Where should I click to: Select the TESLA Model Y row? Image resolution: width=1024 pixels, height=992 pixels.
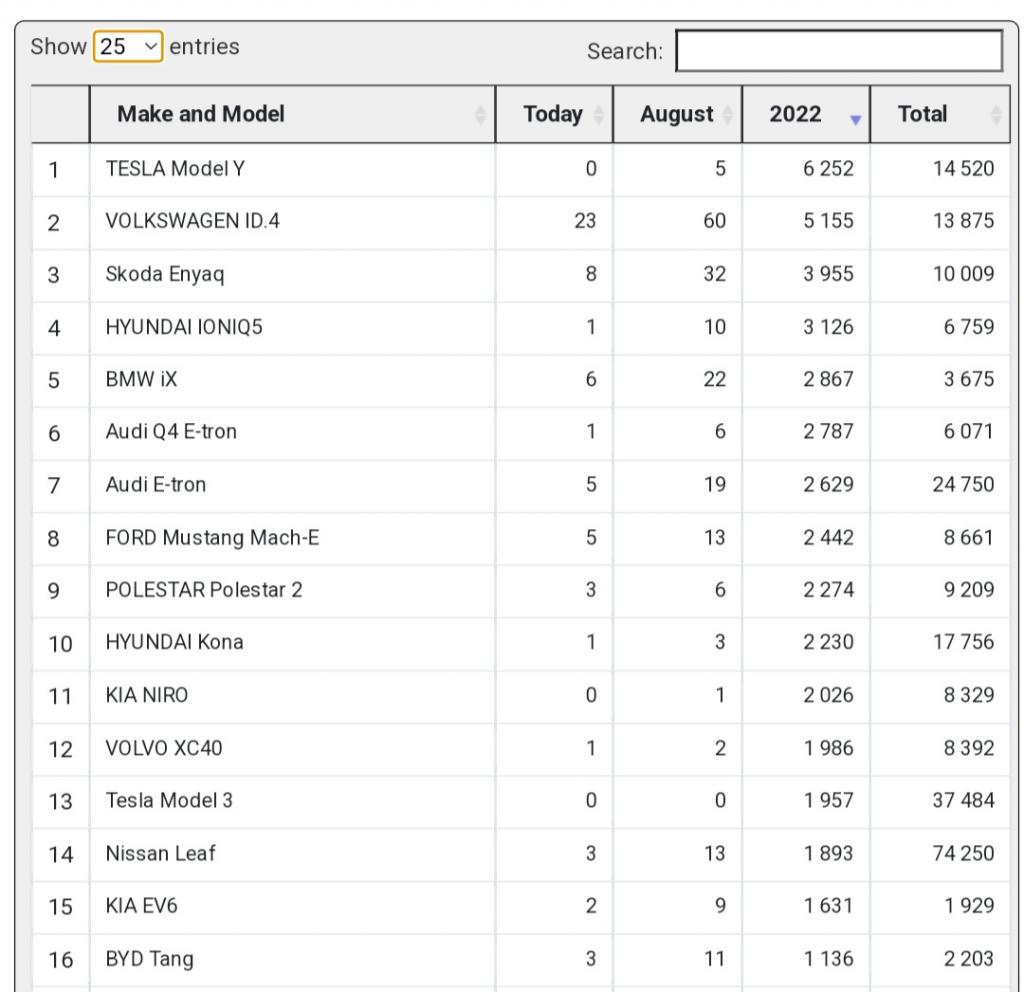coord(175,169)
